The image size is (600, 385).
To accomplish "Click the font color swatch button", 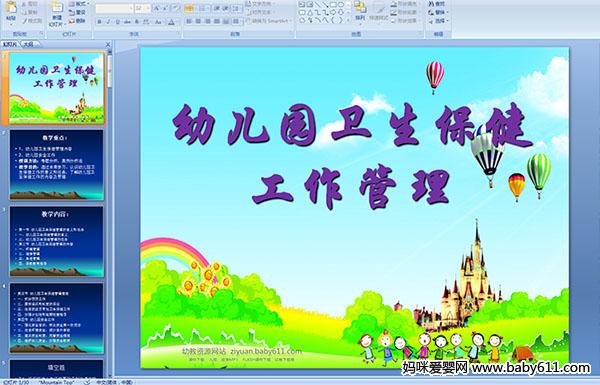I will coord(171,22).
